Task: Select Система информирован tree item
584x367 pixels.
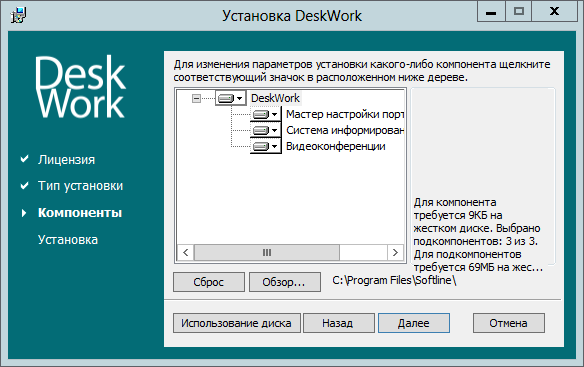Action: (x=345, y=130)
